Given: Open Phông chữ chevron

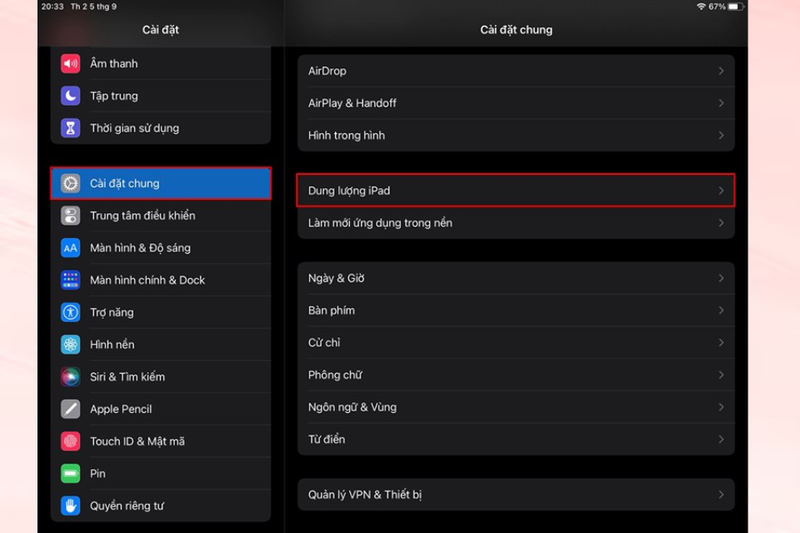Looking at the screenshot, I should pyautogui.click(x=721, y=375).
